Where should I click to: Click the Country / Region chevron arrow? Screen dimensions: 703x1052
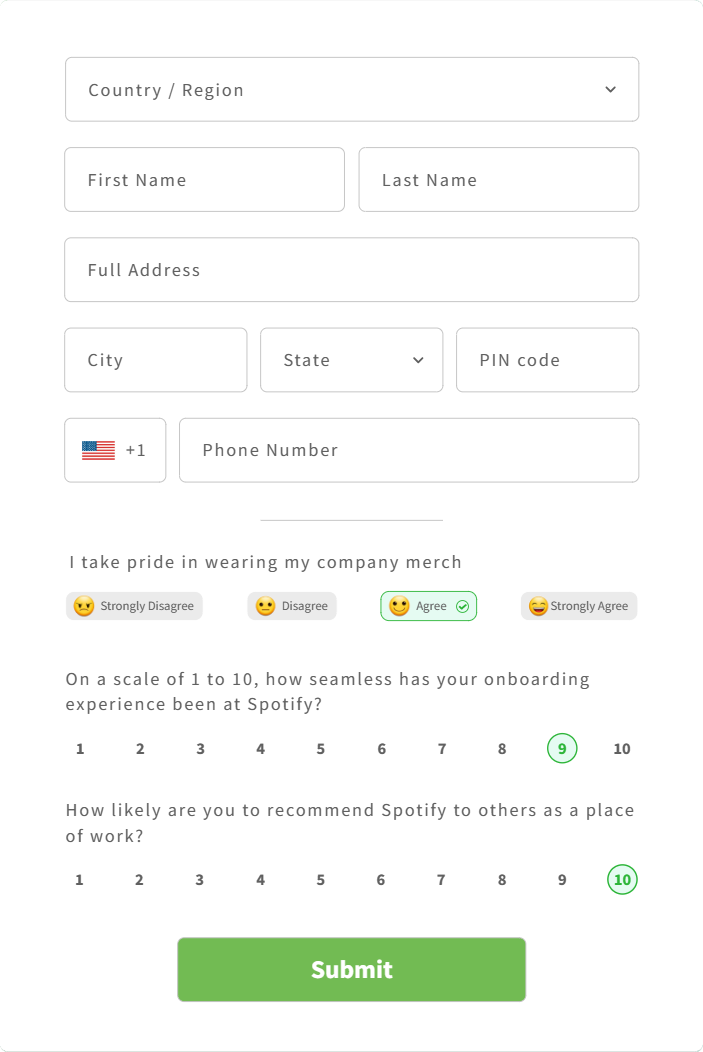pyautogui.click(x=610, y=90)
